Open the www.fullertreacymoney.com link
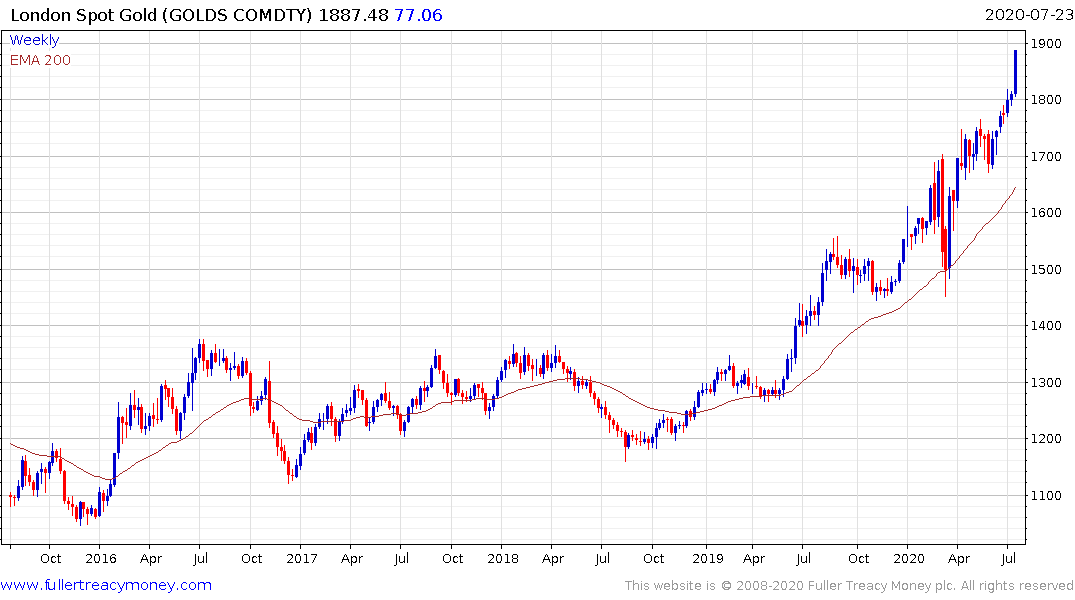 pyautogui.click(x=106, y=585)
